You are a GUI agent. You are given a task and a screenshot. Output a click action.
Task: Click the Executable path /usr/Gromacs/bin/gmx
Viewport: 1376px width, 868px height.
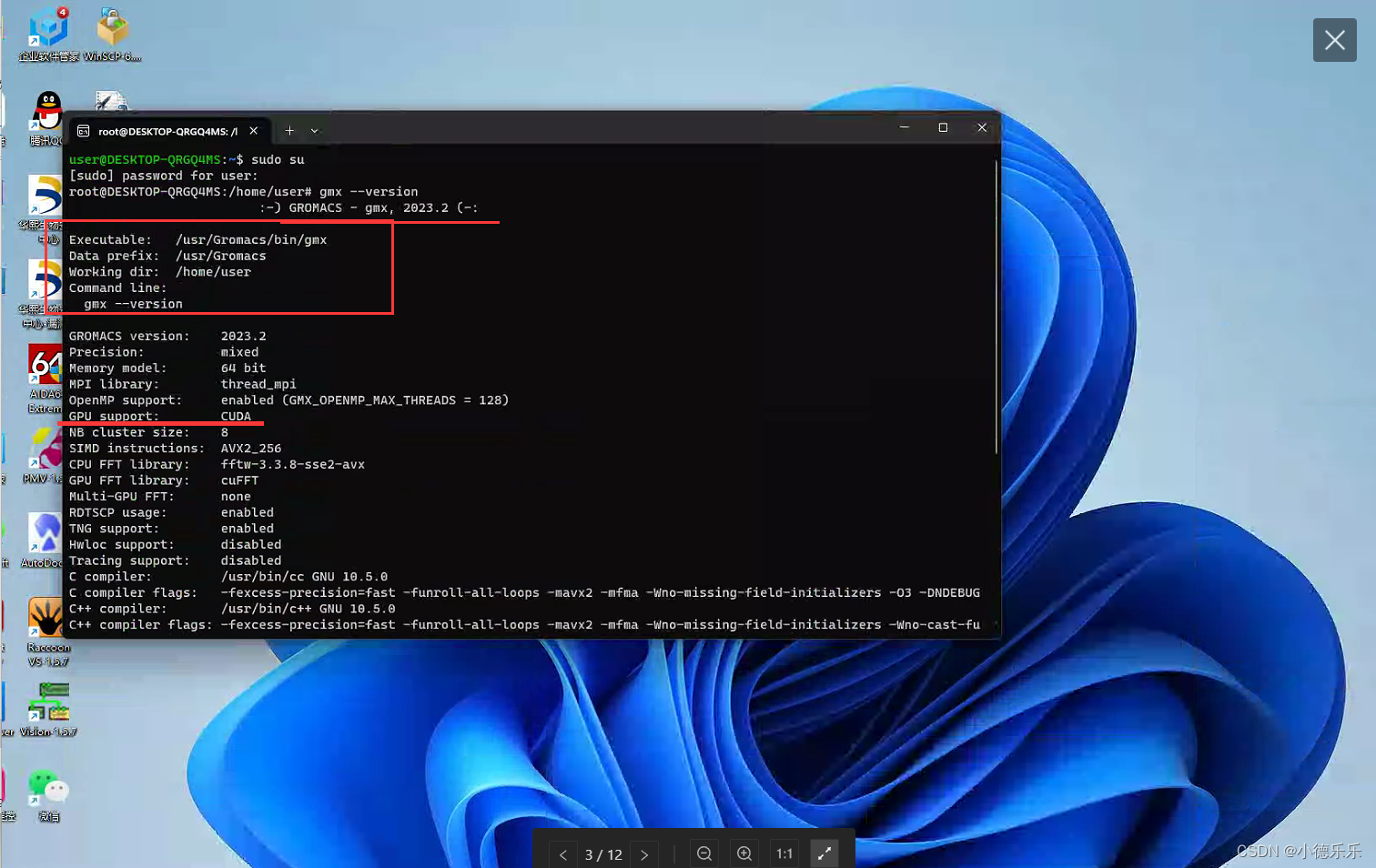[251, 240]
